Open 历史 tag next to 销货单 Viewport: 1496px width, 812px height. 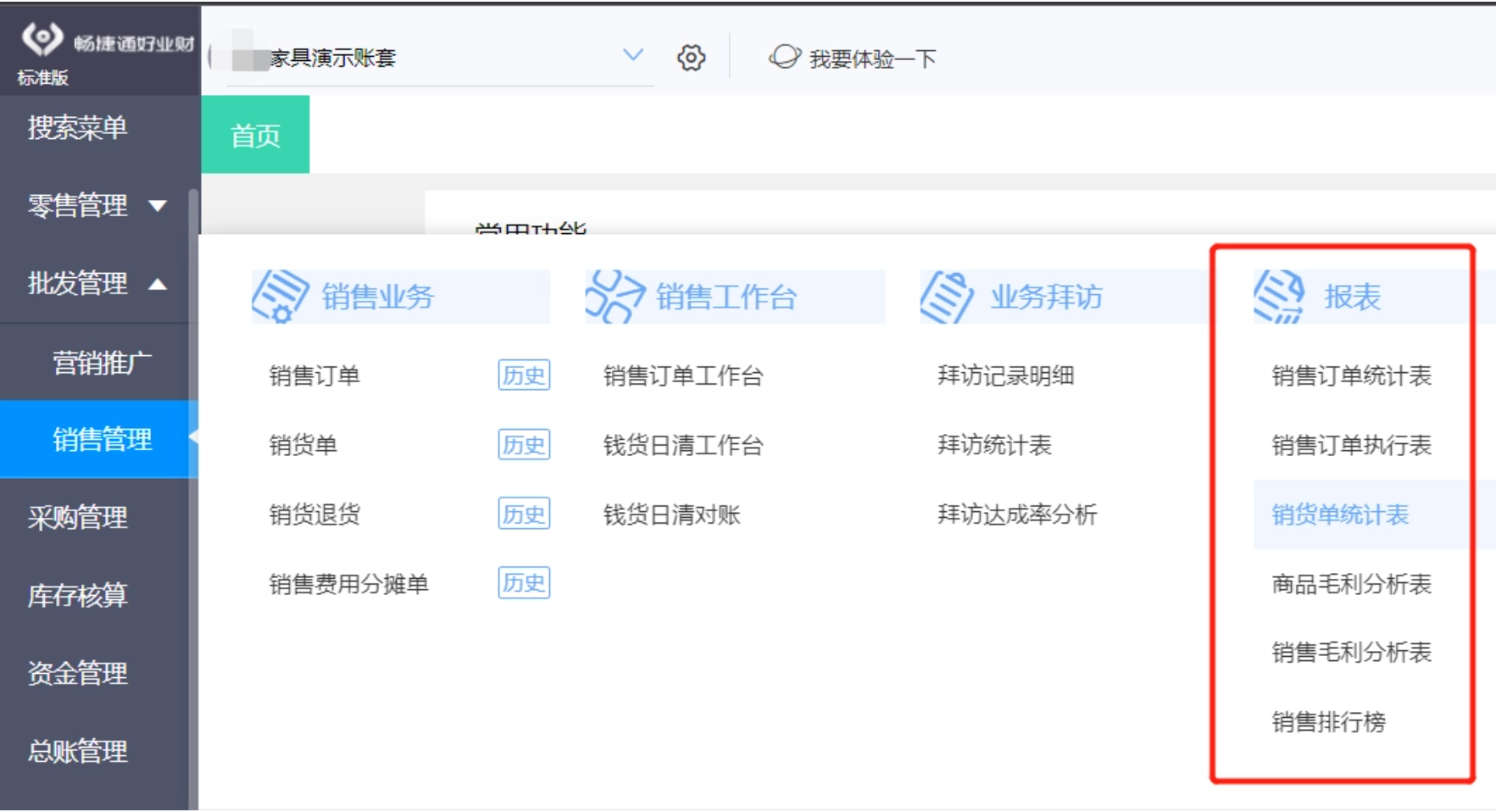tap(524, 444)
